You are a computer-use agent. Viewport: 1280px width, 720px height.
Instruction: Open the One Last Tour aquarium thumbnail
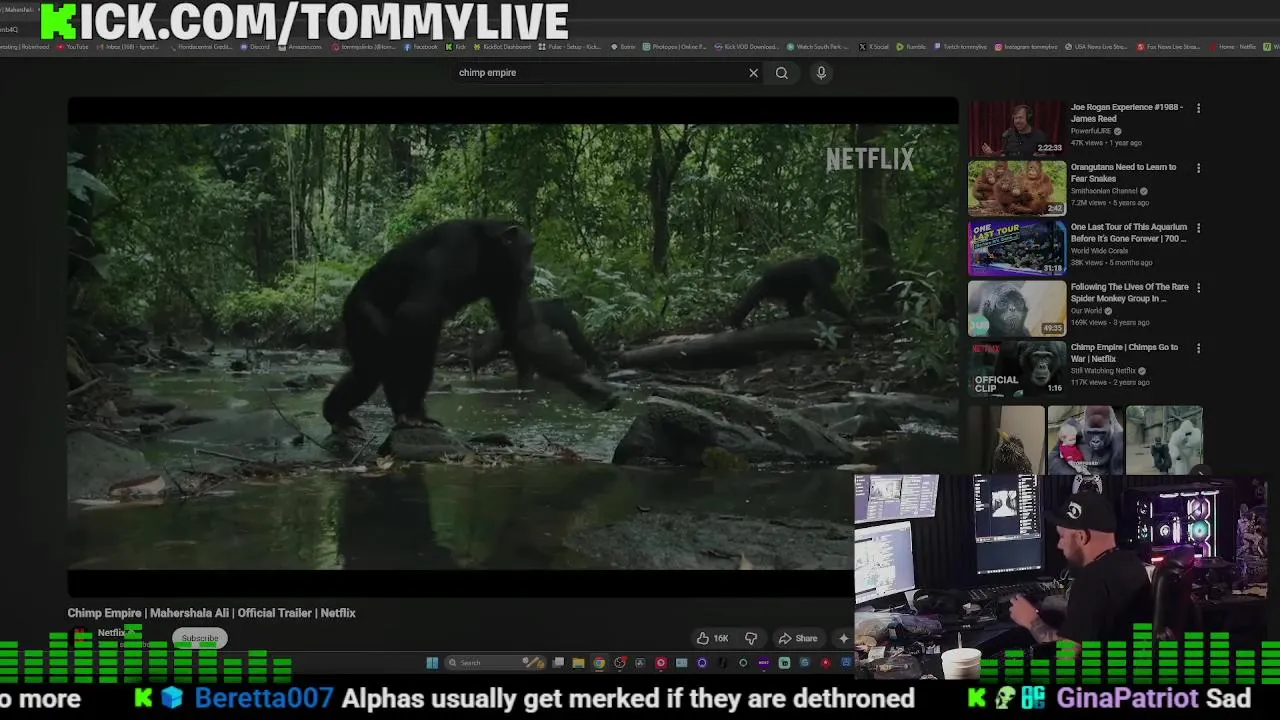[1016, 247]
